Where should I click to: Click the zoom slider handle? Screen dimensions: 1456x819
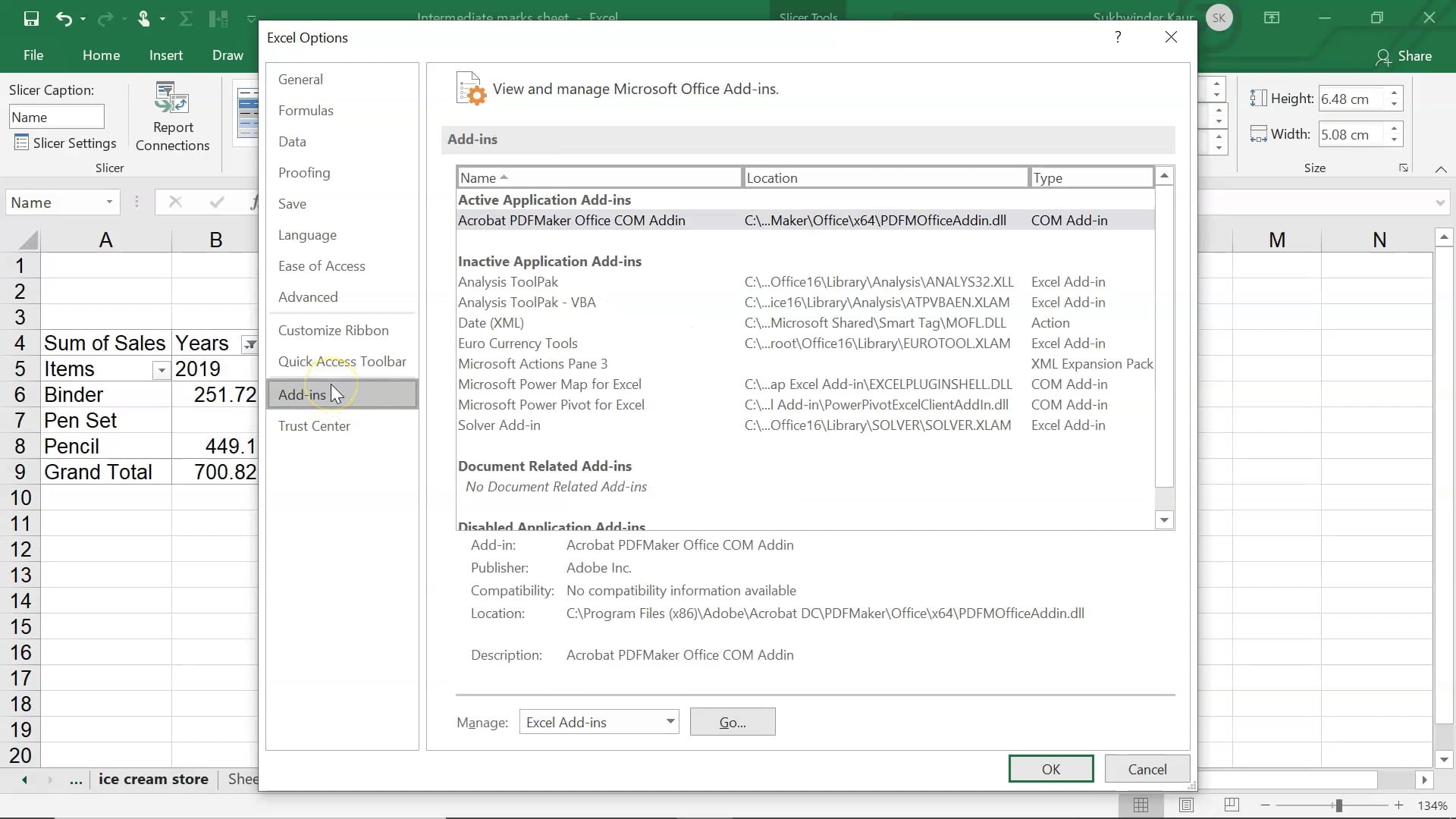[1338, 805]
